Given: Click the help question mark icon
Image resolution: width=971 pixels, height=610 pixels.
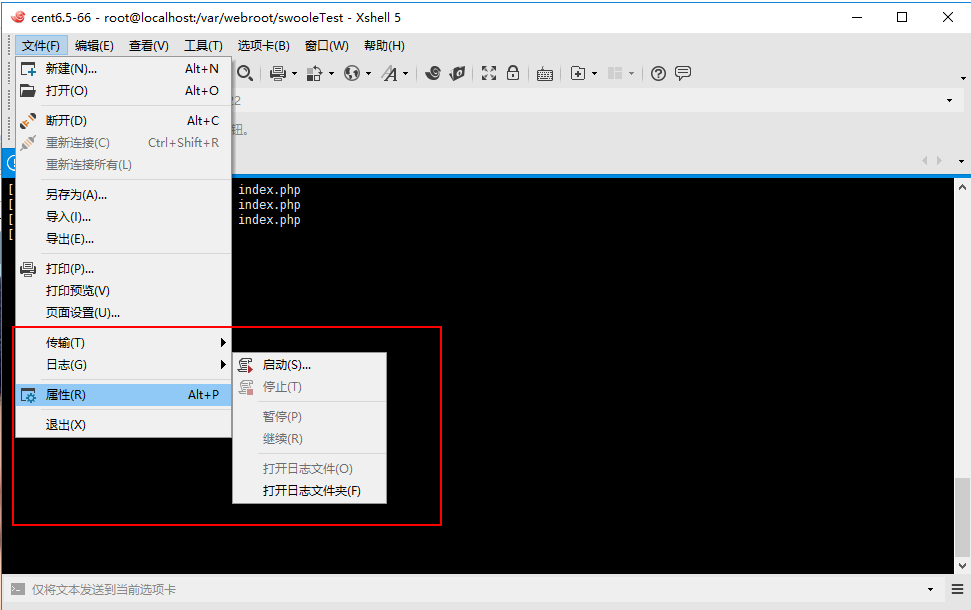Looking at the screenshot, I should pos(658,74).
